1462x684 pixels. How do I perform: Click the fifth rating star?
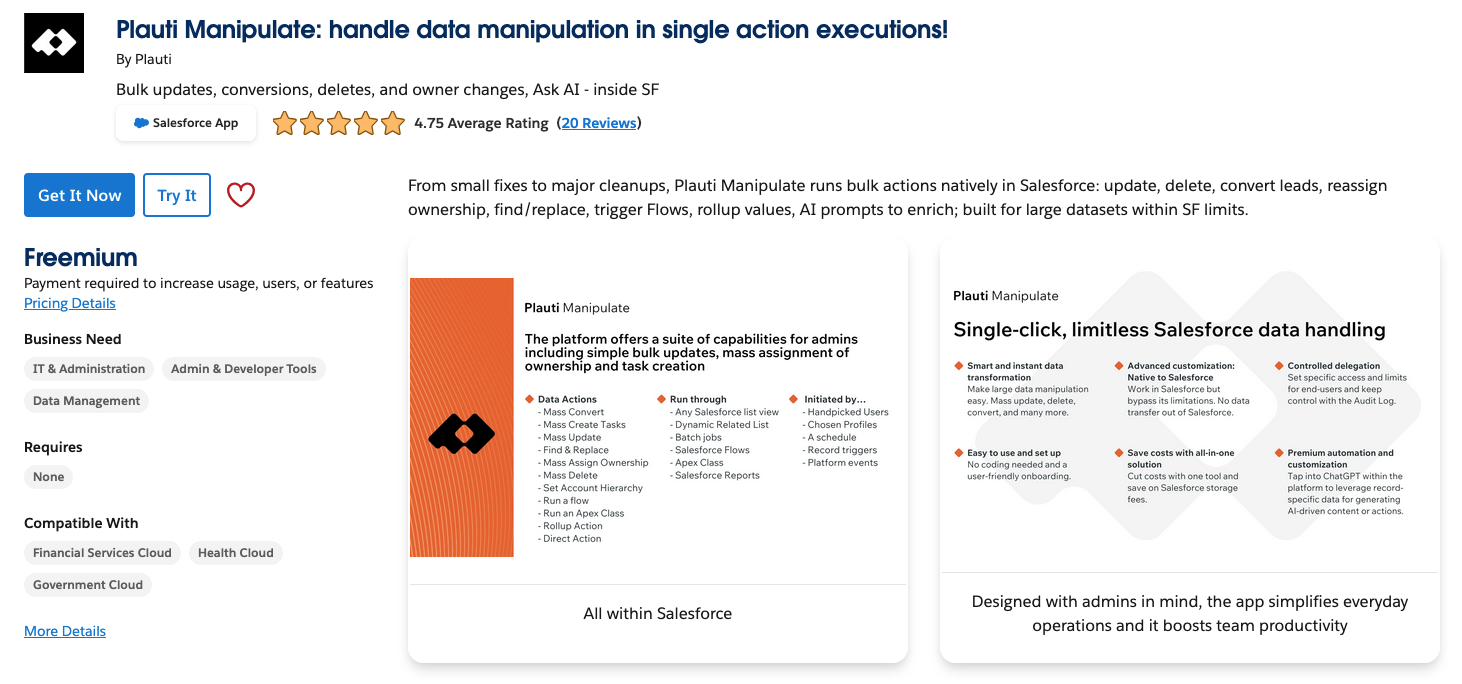393,123
